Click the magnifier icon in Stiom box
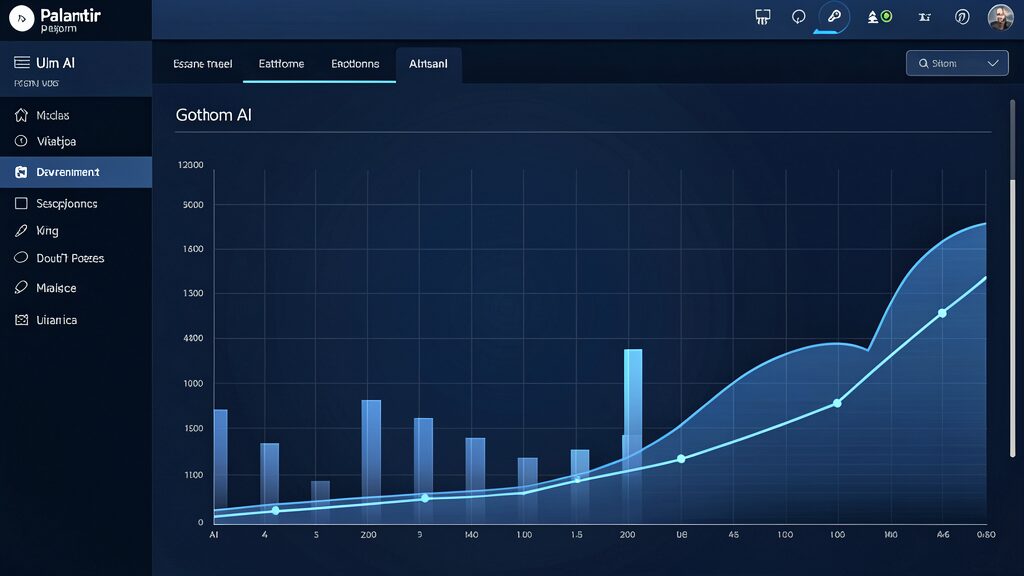 coord(923,63)
